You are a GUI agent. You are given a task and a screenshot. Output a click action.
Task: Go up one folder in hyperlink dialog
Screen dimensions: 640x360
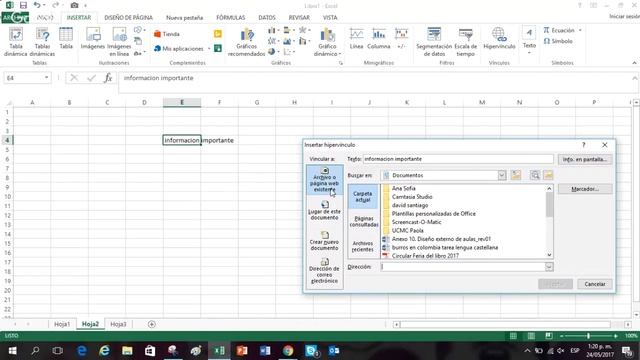point(516,175)
